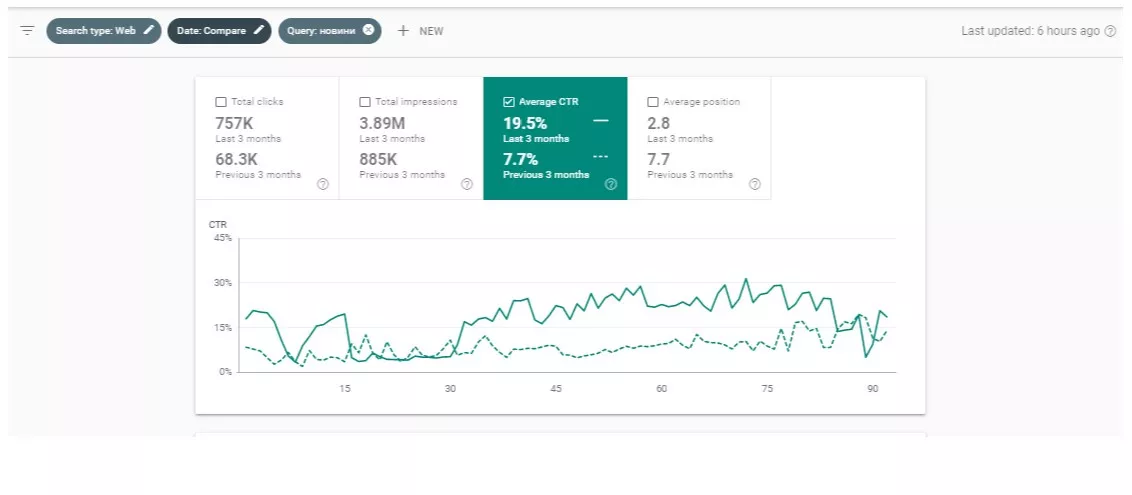This screenshot has height=495, width=1132.
Task: Add a new filter with plus icon
Action: [x=404, y=30]
